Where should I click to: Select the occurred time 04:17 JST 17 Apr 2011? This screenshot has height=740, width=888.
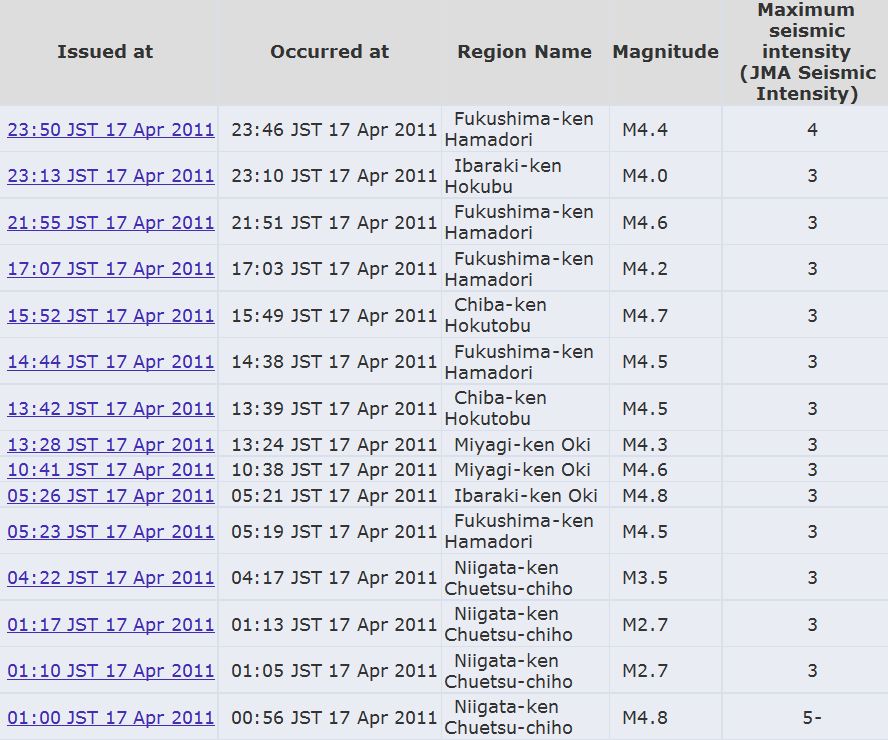coord(334,578)
